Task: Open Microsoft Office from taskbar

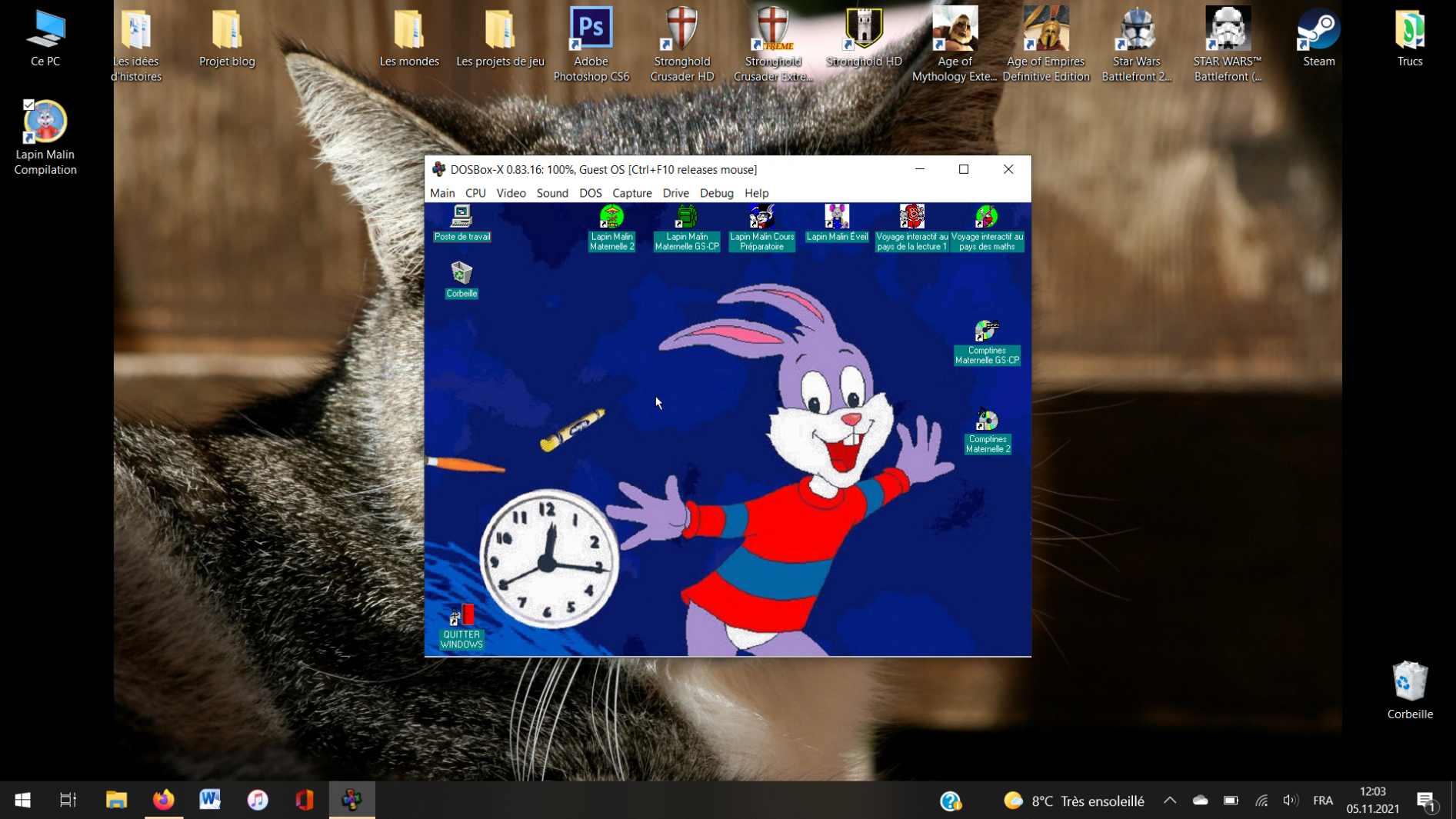Action: coord(305,801)
